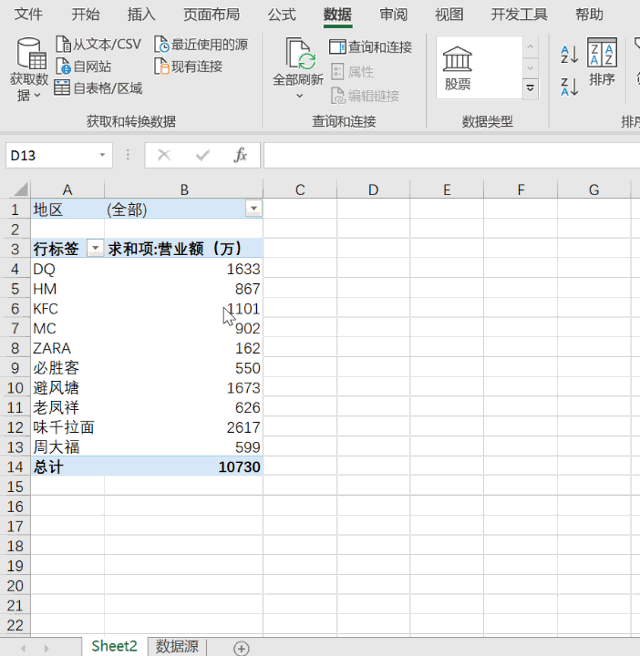This screenshot has width=640, height=656.
Task: Click the DQ row label cell
Action: point(67,269)
